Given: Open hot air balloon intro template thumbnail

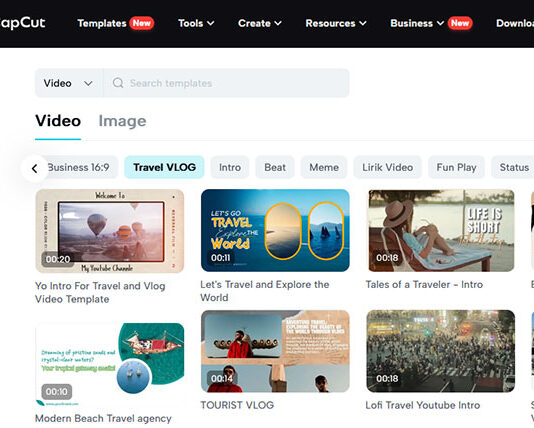Looking at the screenshot, I should pyautogui.click(x=110, y=231).
